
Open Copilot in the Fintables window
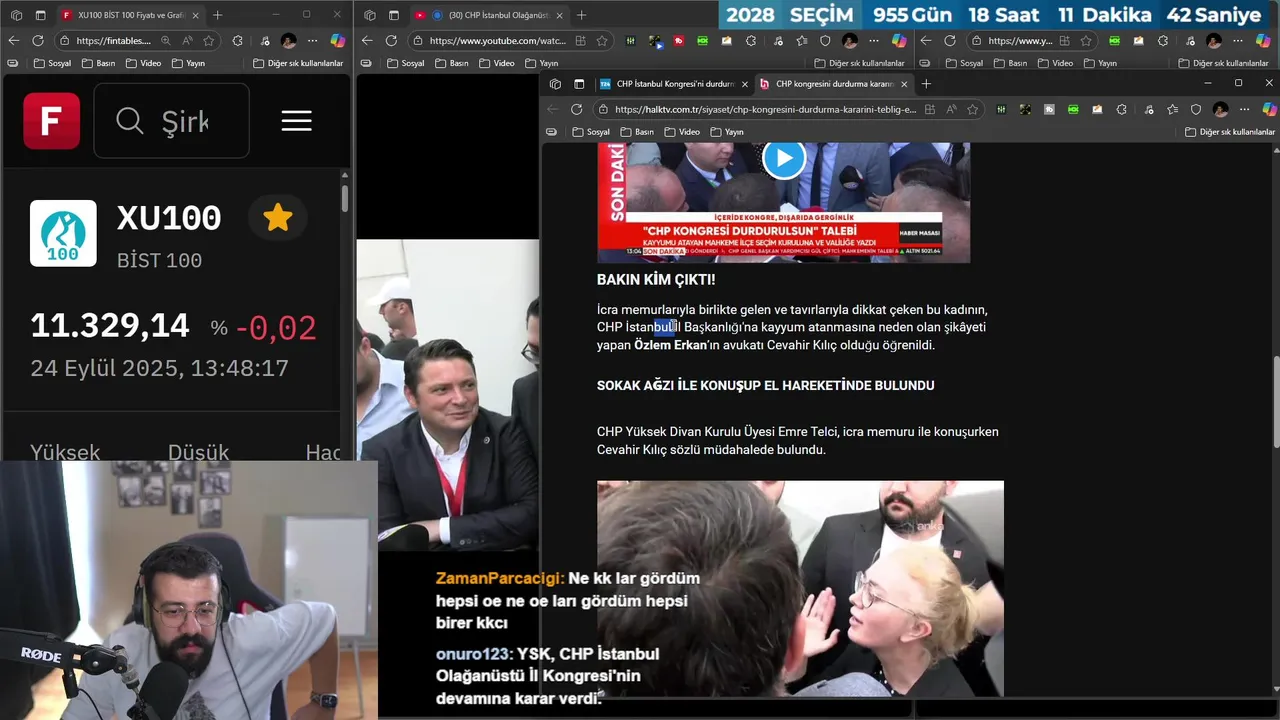click(x=338, y=40)
